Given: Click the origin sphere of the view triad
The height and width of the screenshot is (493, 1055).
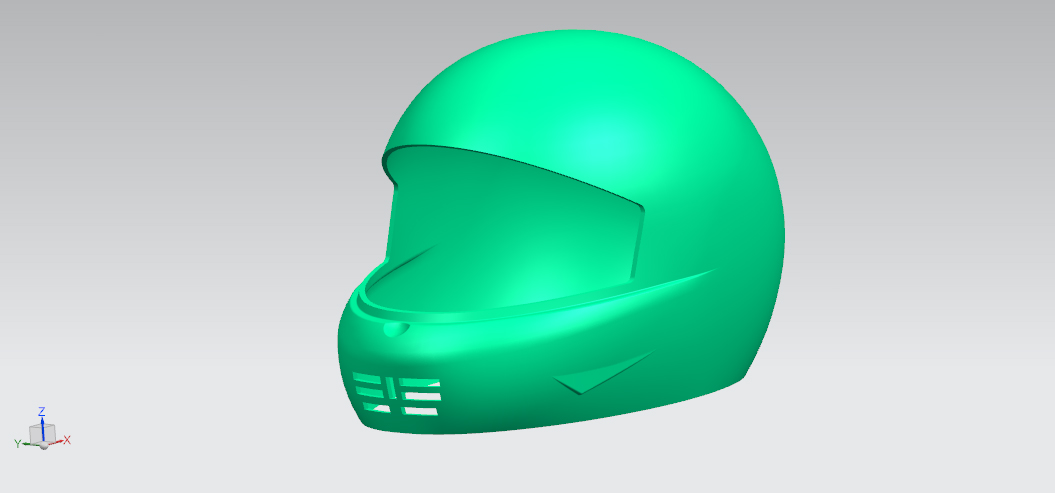Looking at the screenshot, I should tap(44, 445).
